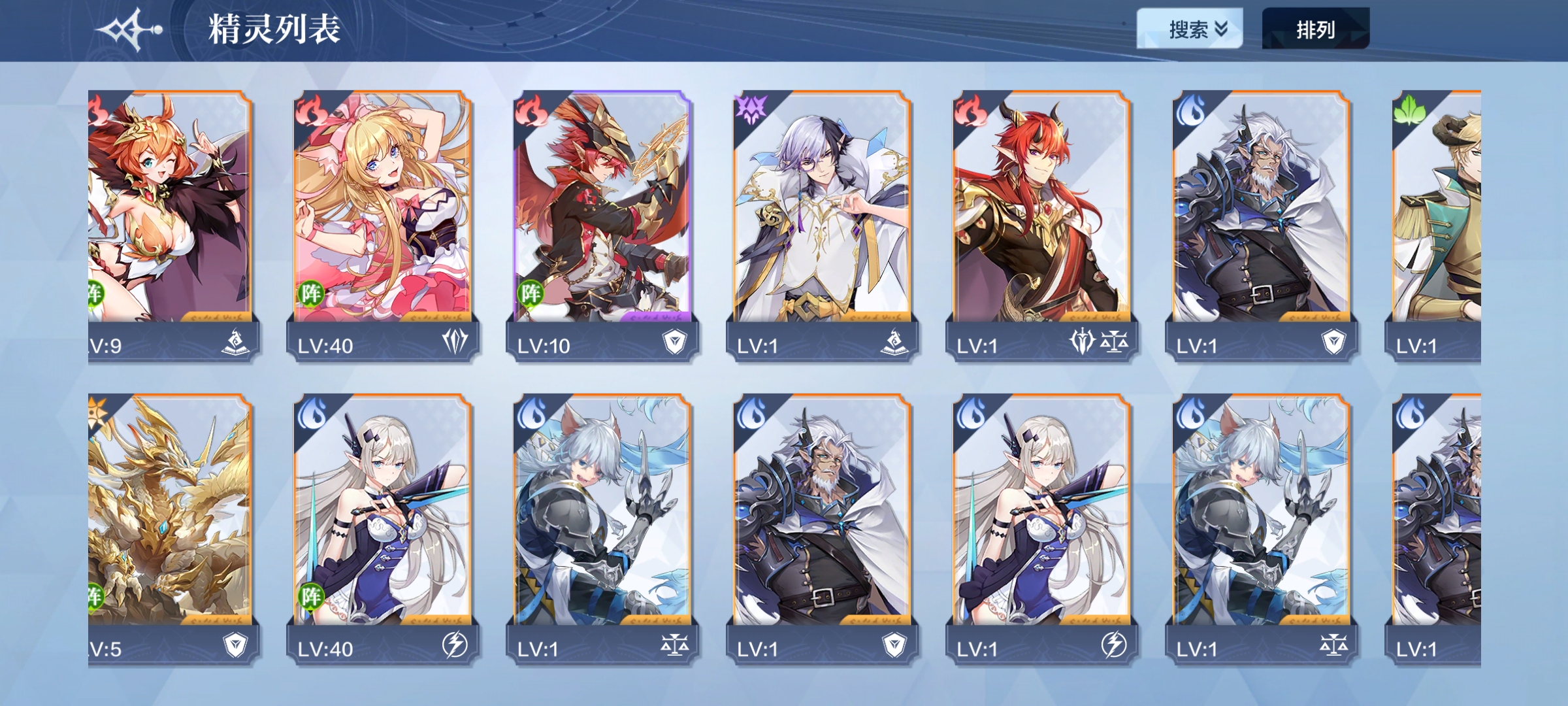Click the wings class icon on LV:40 blonde card
1568x706 pixels.
[x=455, y=341]
